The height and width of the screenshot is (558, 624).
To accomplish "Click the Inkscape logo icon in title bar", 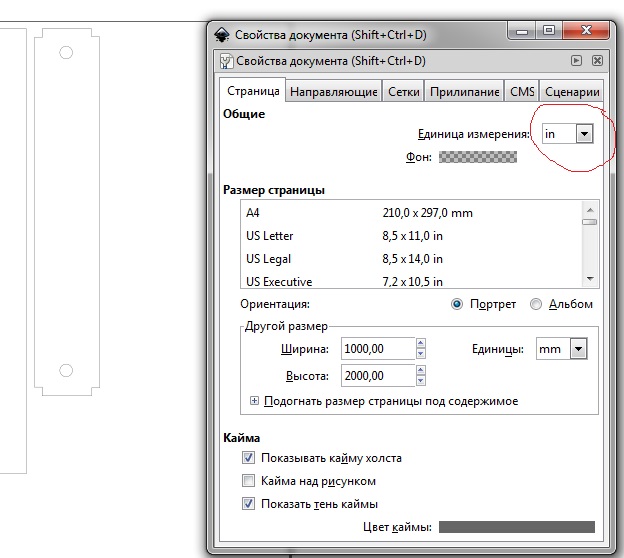I will 222,35.
